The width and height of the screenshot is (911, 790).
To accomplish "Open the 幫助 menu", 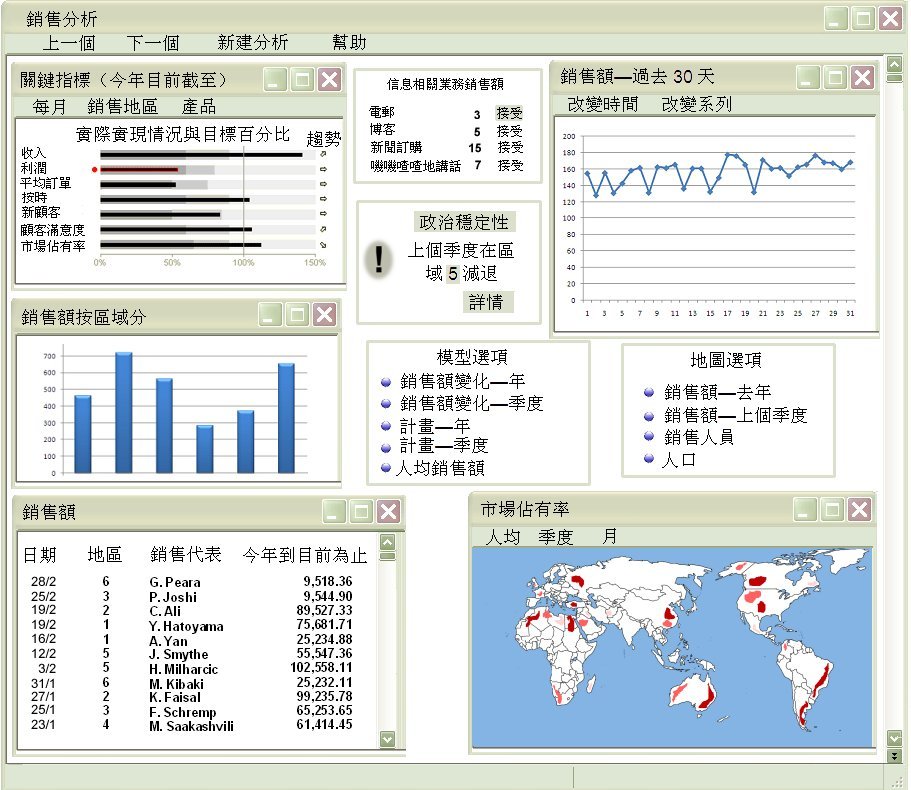I will [x=349, y=42].
